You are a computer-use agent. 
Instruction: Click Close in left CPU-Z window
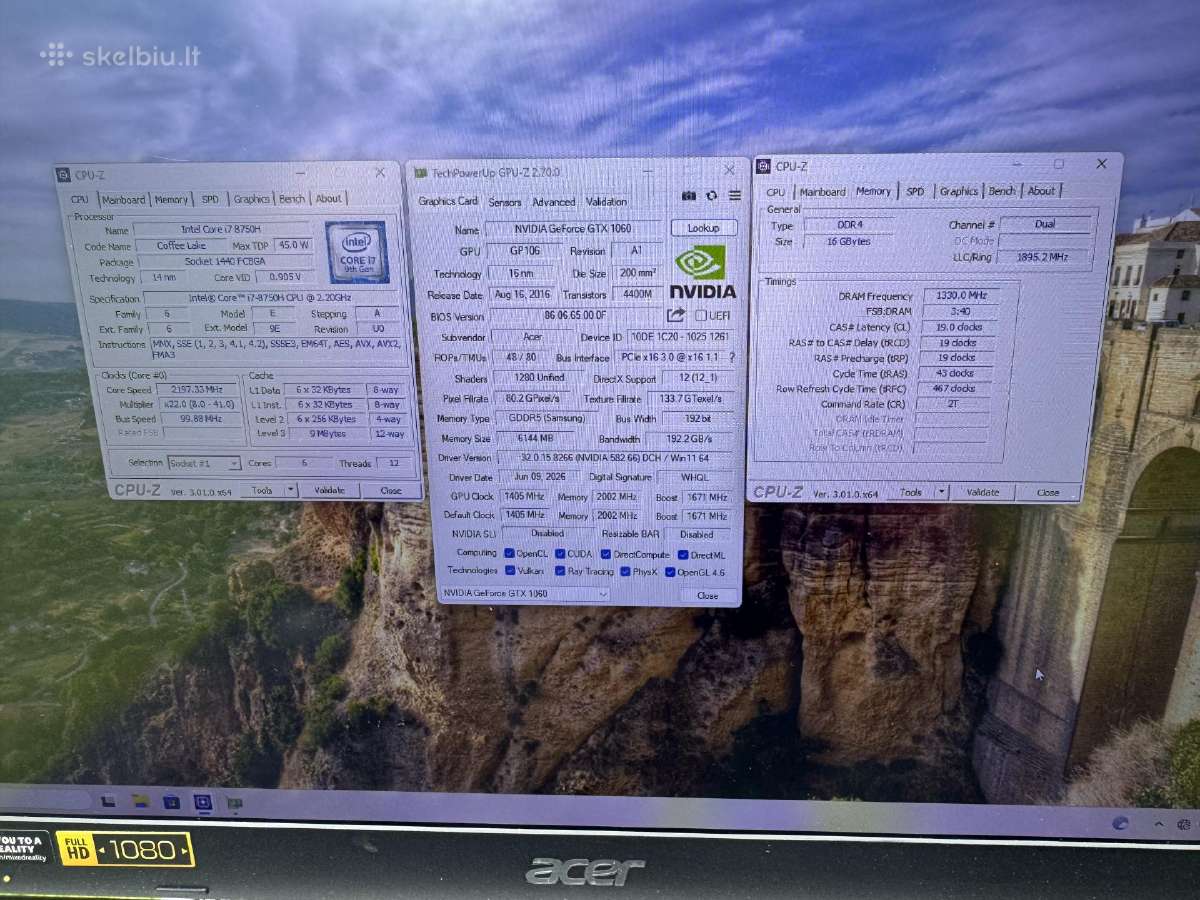coord(390,490)
